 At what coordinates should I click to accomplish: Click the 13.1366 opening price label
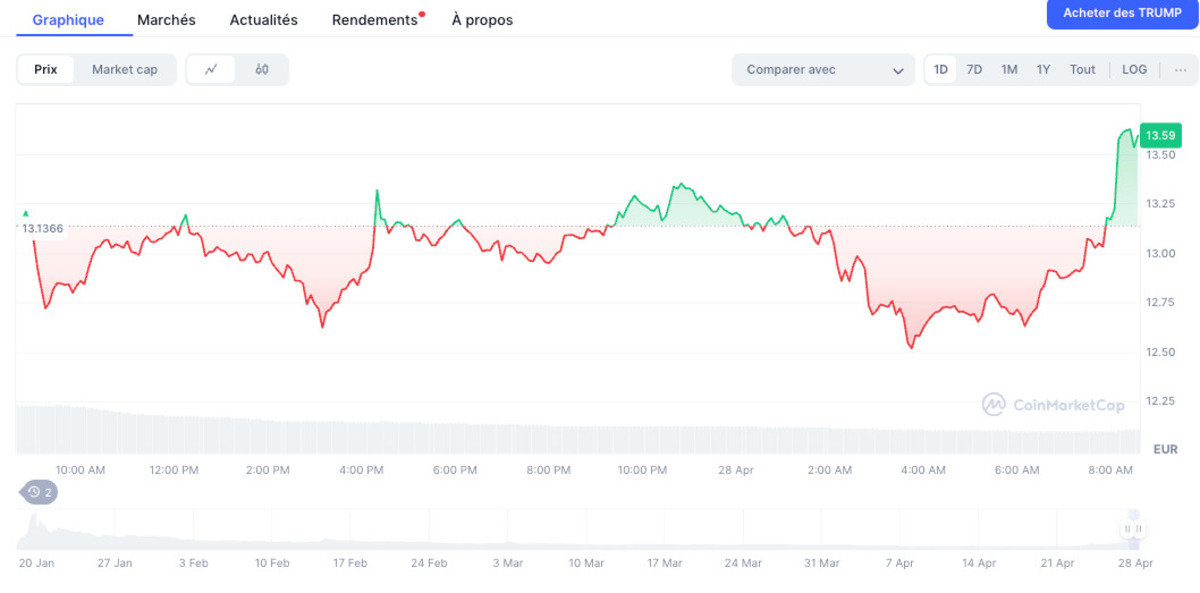[43, 229]
